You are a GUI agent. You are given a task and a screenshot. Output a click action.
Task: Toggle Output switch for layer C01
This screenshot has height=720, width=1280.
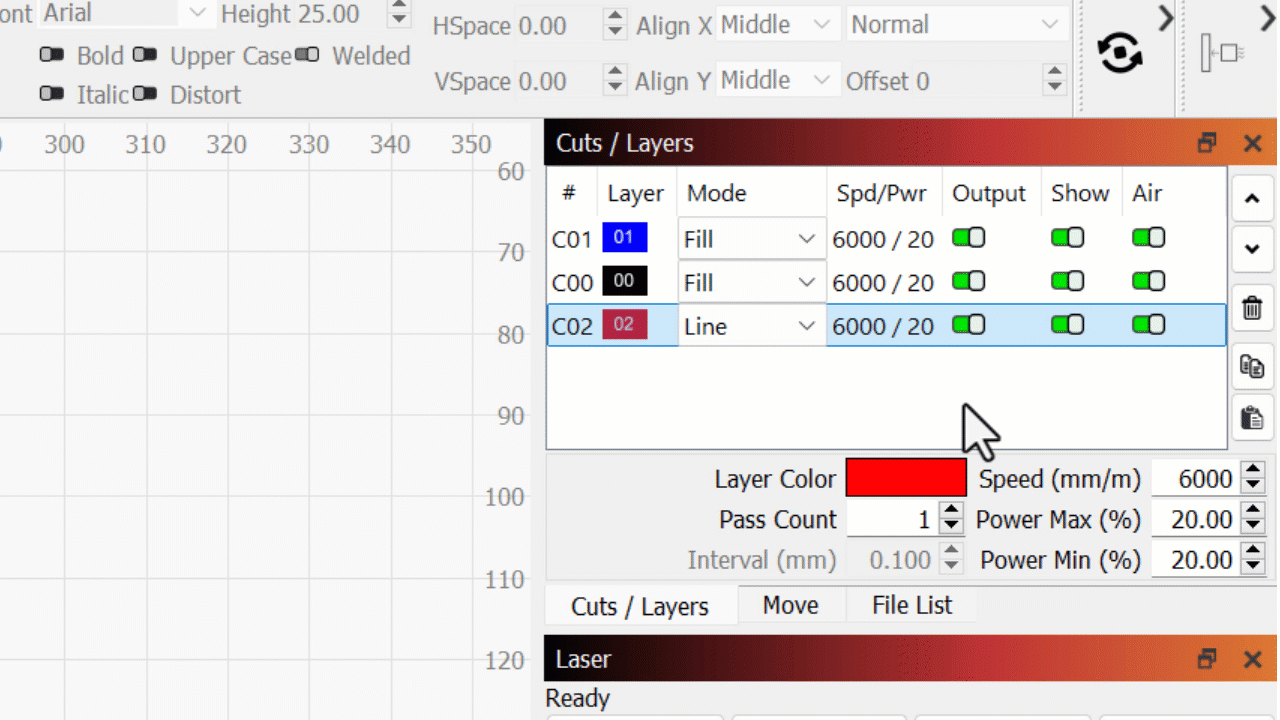click(968, 238)
